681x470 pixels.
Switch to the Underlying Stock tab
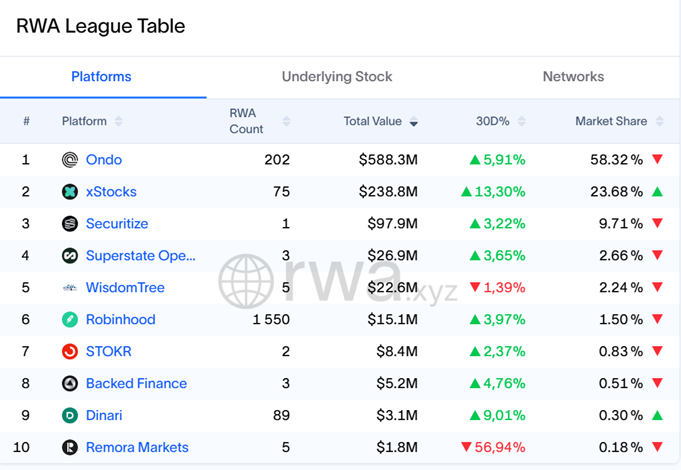(337, 77)
